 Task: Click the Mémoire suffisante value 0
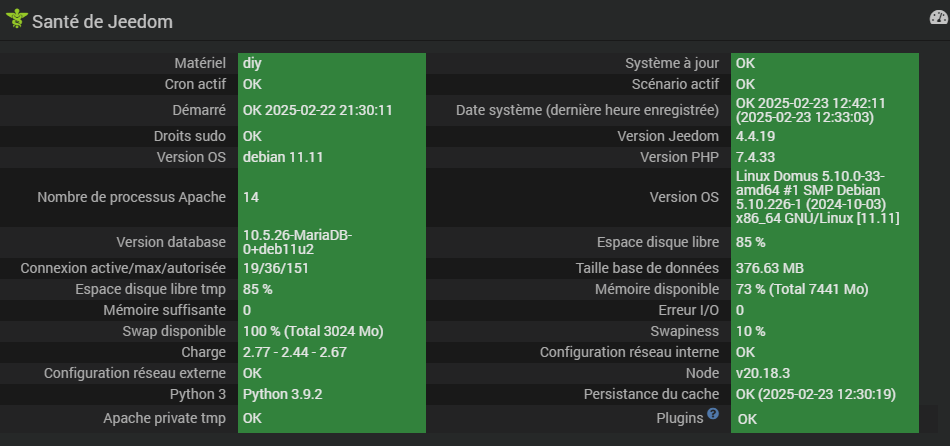[x=247, y=311]
